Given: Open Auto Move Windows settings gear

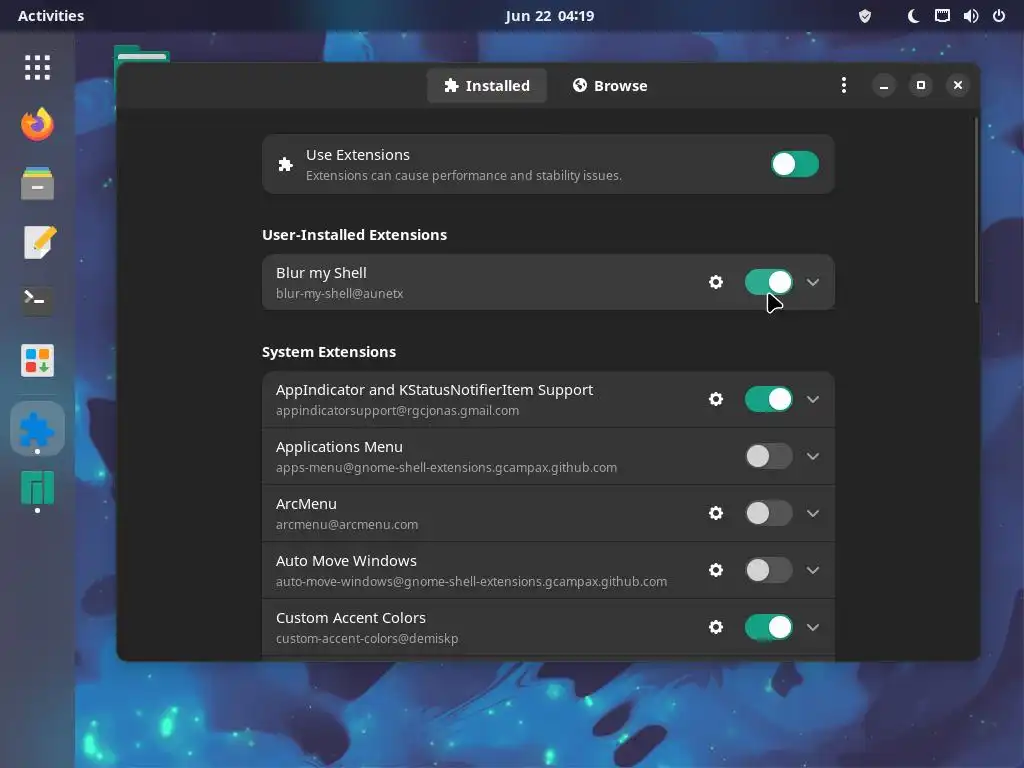Looking at the screenshot, I should coord(716,570).
